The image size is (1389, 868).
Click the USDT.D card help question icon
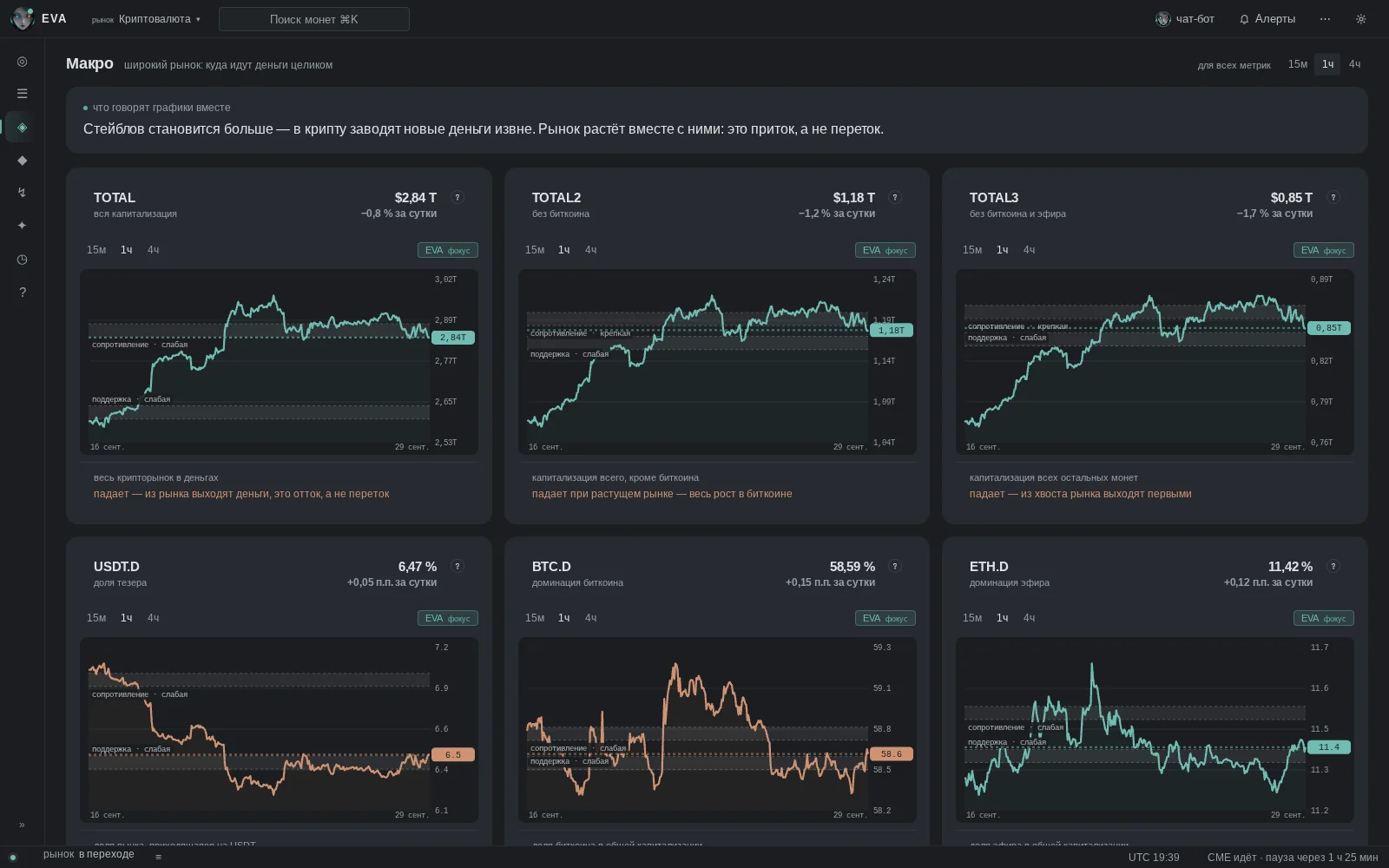click(458, 566)
